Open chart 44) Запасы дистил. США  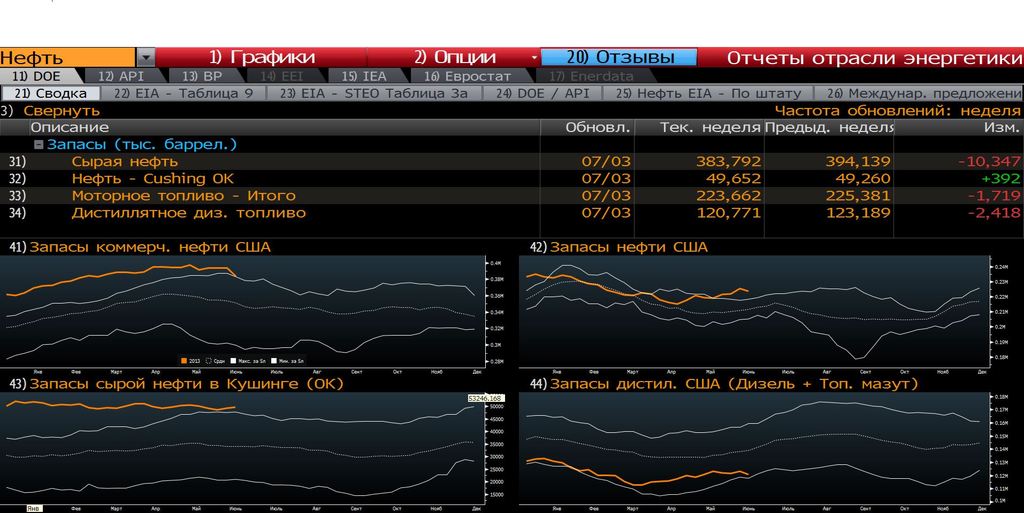point(724,384)
